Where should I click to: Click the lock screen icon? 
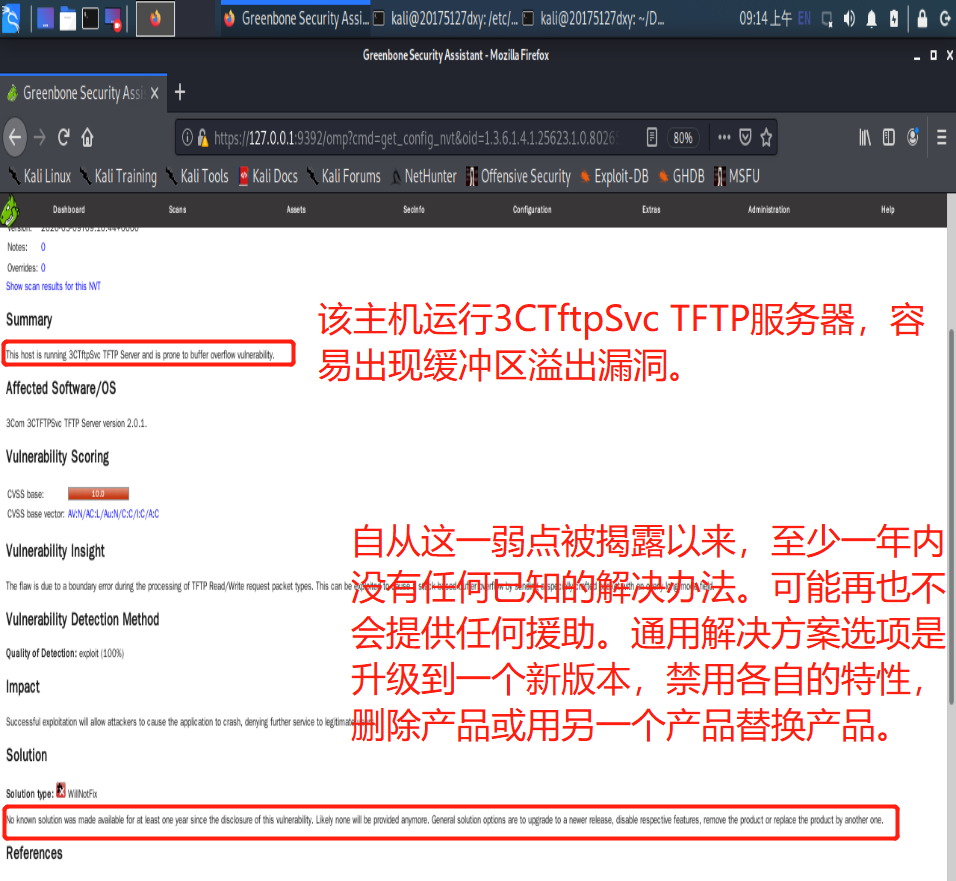(x=922, y=19)
